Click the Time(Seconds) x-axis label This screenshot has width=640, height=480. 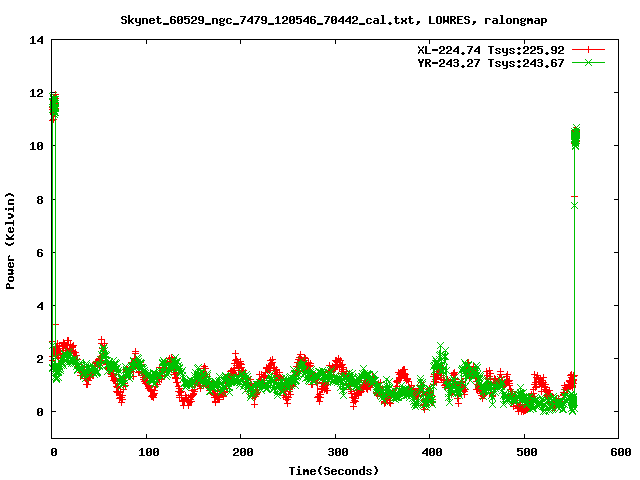tap(333, 471)
